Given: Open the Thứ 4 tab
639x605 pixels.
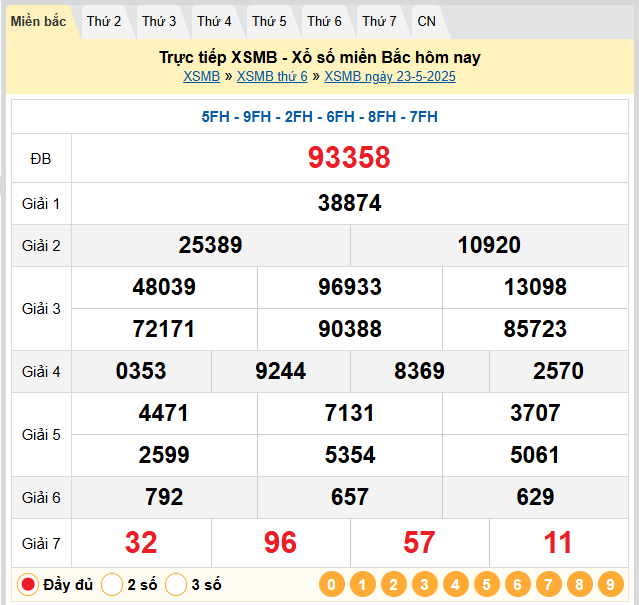Looking at the screenshot, I should [x=214, y=21].
